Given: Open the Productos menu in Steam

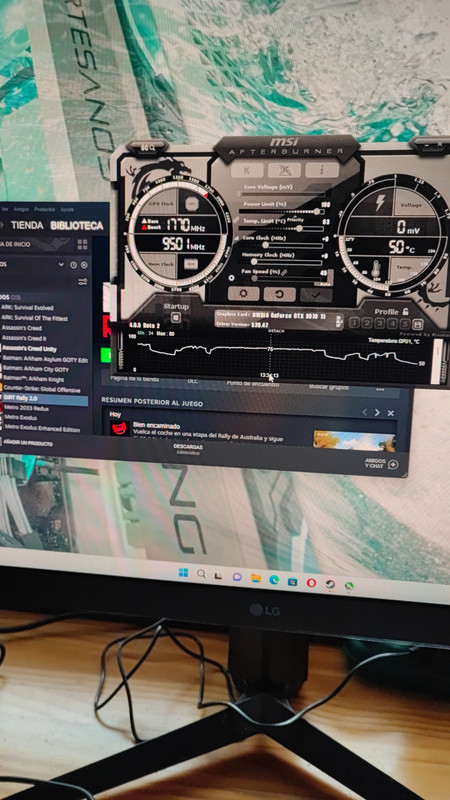Looking at the screenshot, I should pyautogui.click(x=44, y=209).
